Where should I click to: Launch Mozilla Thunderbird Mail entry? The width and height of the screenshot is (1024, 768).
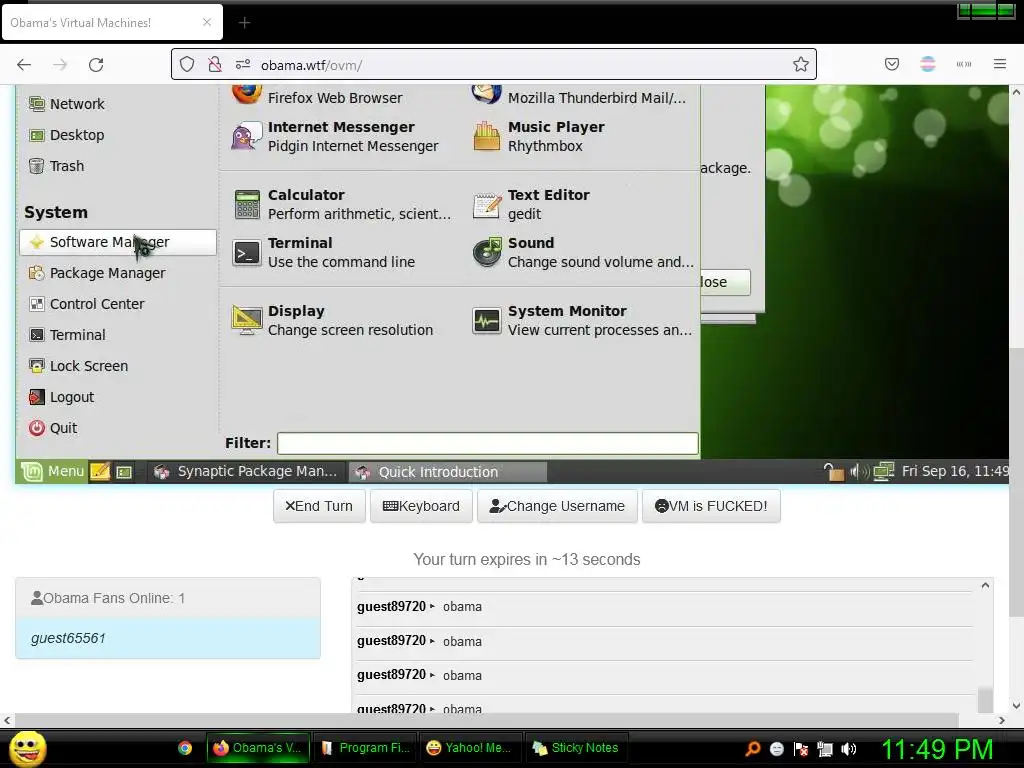(579, 95)
